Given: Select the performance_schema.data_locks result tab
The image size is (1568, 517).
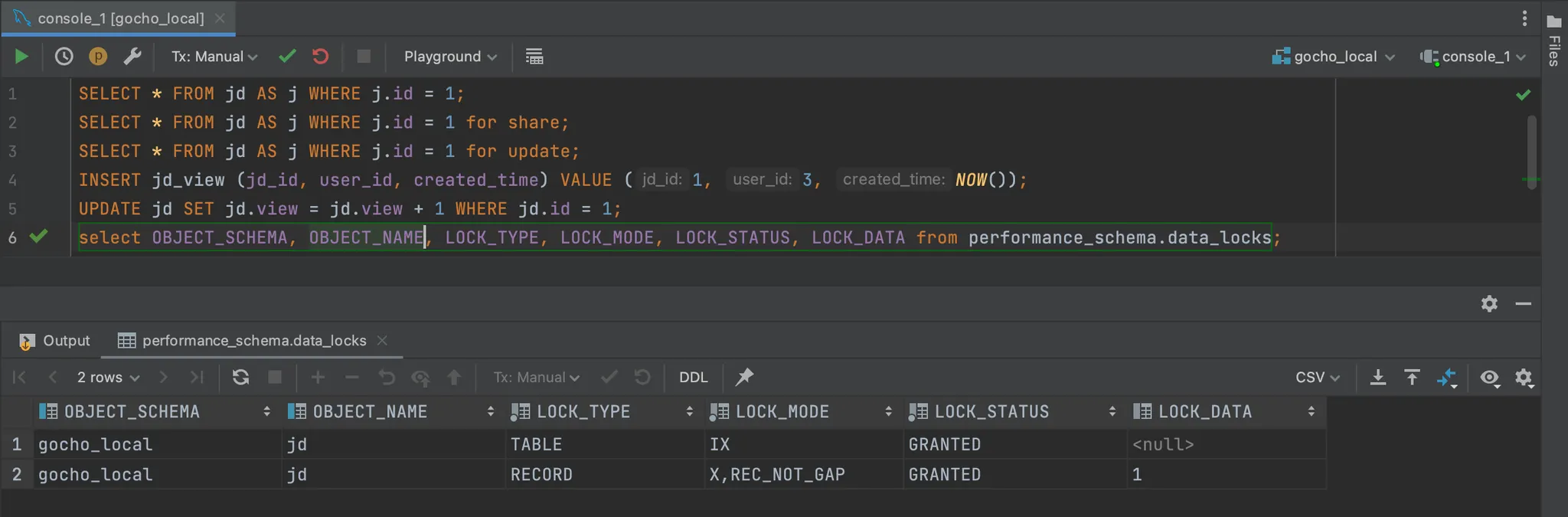Looking at the screenshot, I should (x=253, y=341).
